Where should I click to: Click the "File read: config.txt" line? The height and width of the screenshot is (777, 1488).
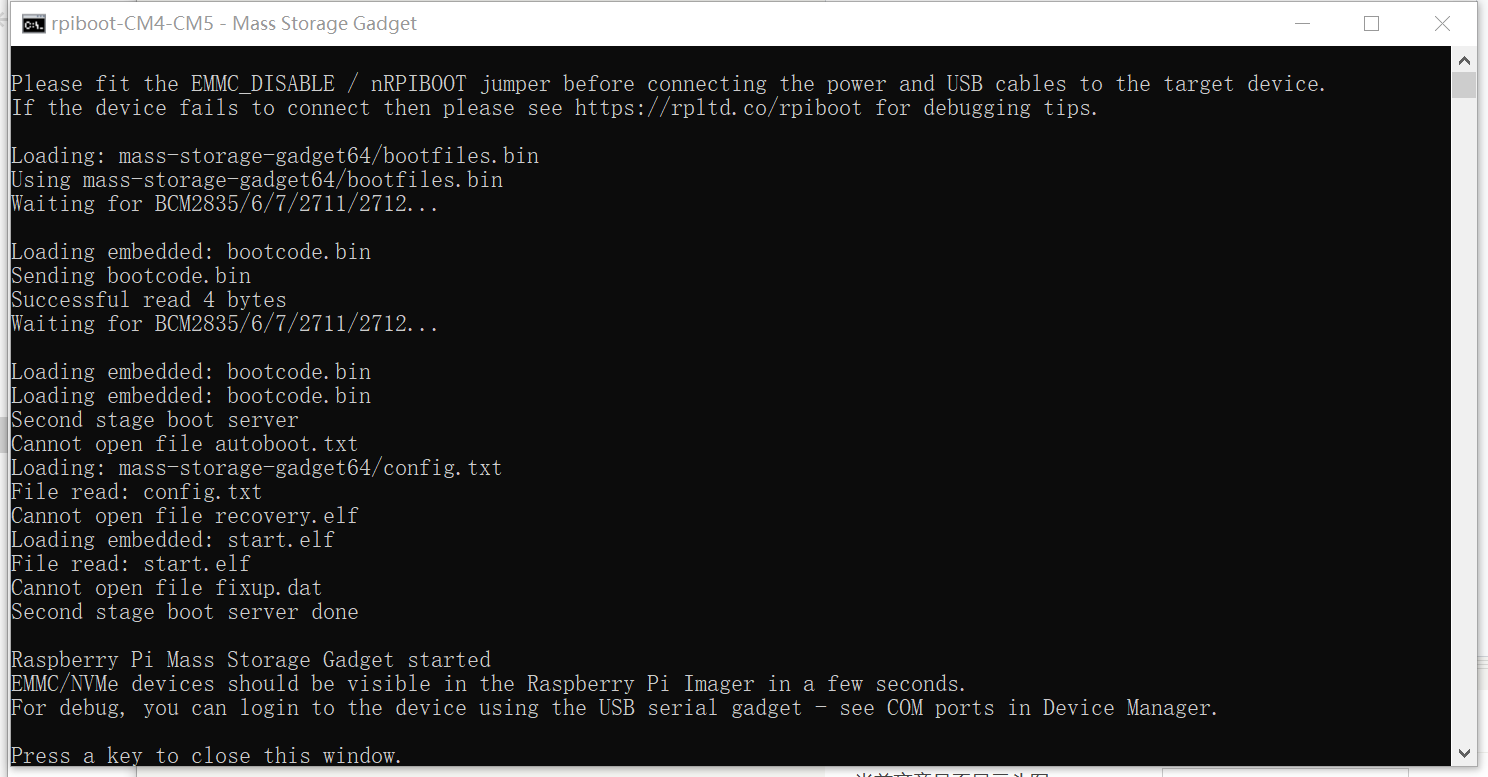(x=136, y=492)
